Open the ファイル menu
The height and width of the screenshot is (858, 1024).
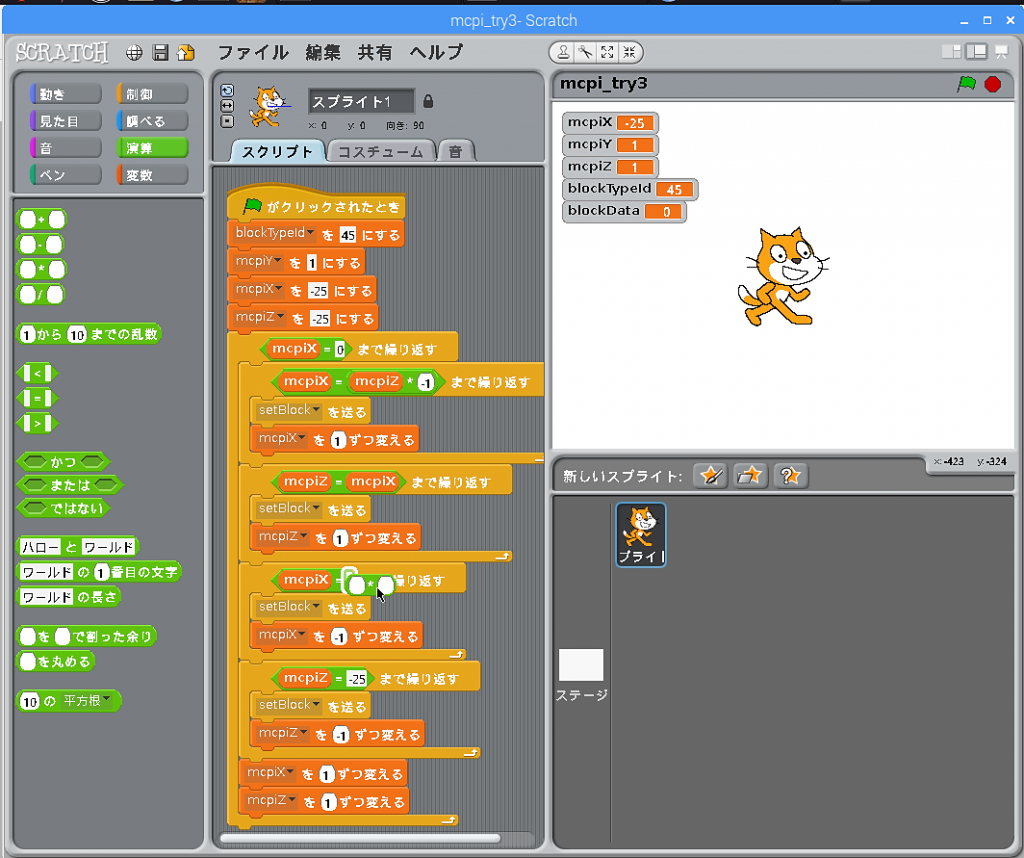(x=253, y=53)
